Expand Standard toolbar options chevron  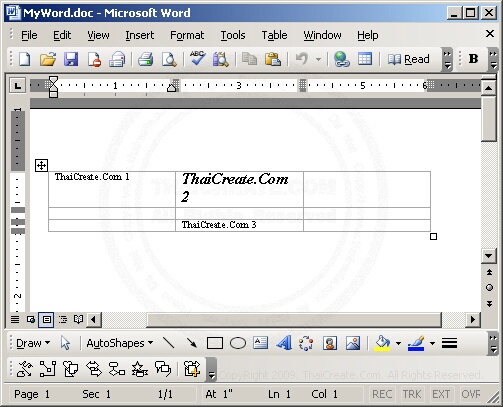[x=447, y=59]
